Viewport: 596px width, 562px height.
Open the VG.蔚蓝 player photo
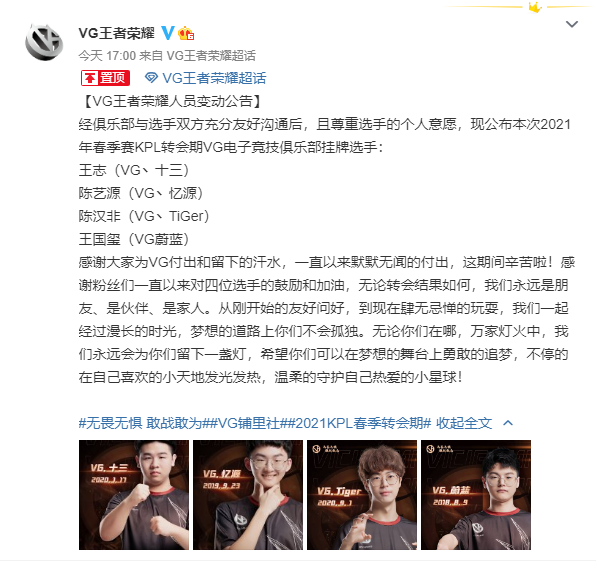coord(476,495)
